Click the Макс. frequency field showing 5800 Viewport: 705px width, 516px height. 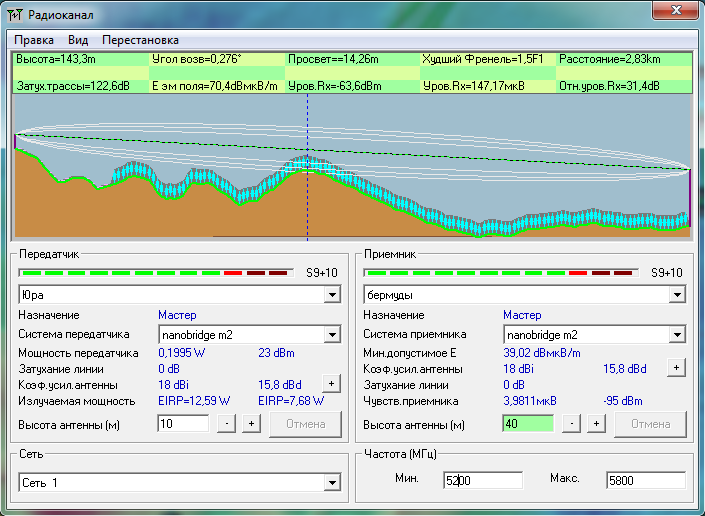[644, 480]
